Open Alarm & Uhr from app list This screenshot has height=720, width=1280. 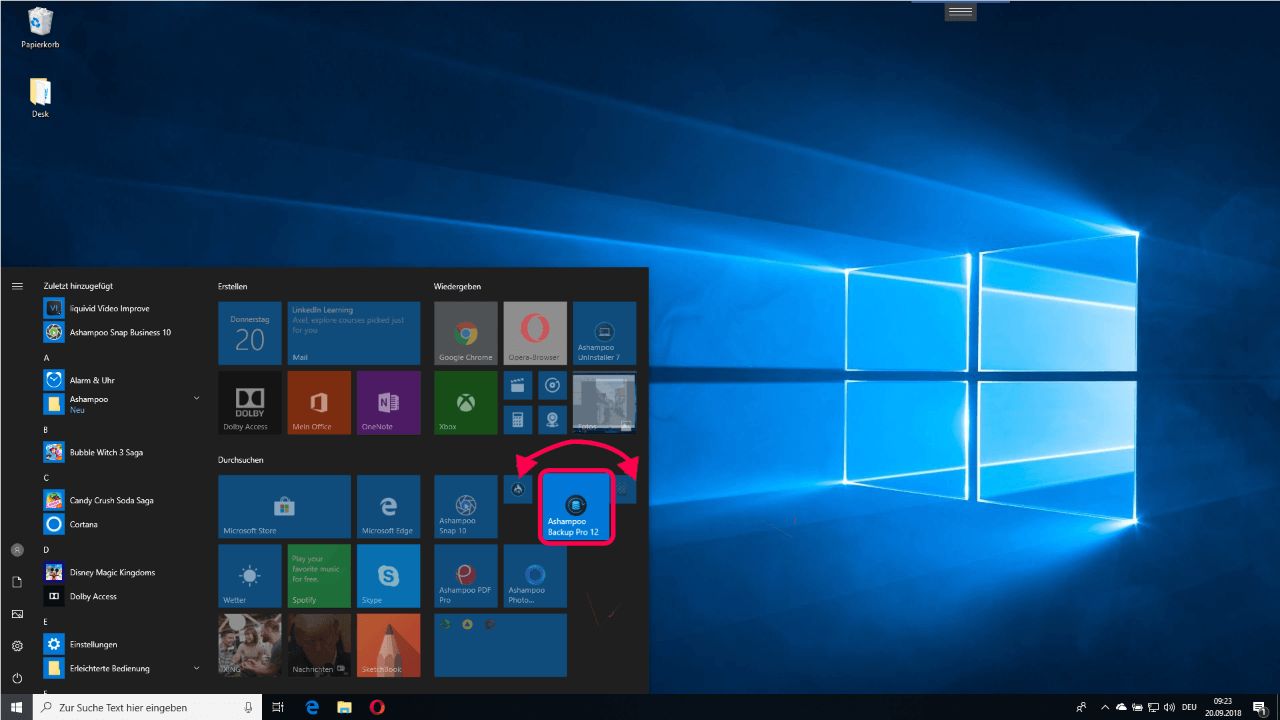[x=123, y=380]
